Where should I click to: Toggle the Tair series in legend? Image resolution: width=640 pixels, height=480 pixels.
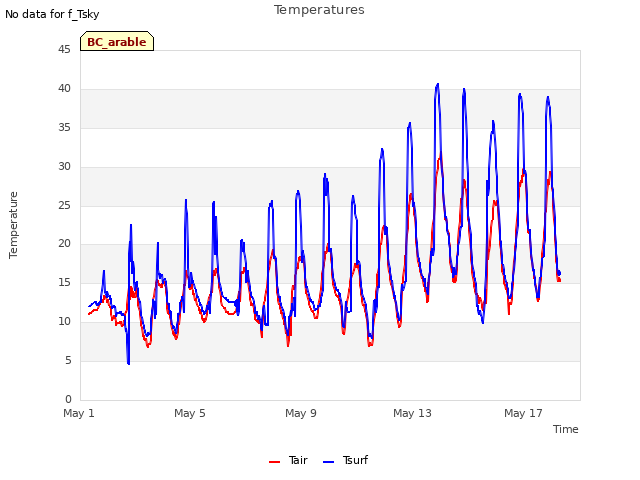click(x=288, y=460)
